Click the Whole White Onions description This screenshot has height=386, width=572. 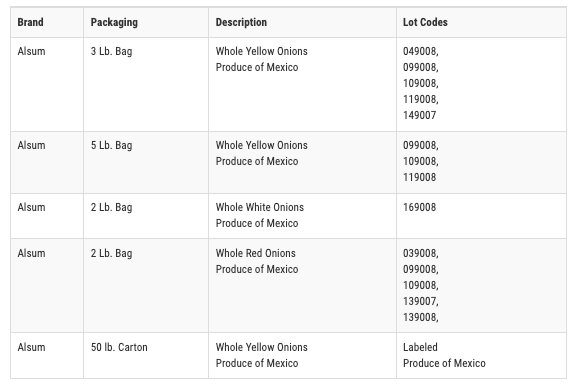tap(260, 207)
